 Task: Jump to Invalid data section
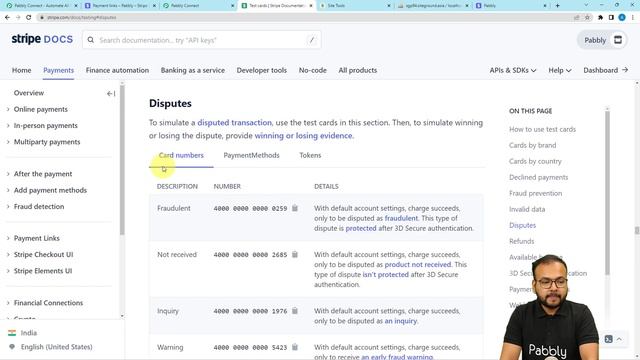tap(527, 209)
